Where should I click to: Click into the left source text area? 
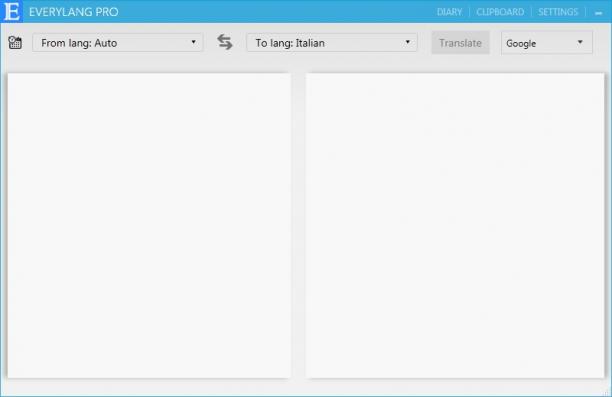(x=149, y=226)
